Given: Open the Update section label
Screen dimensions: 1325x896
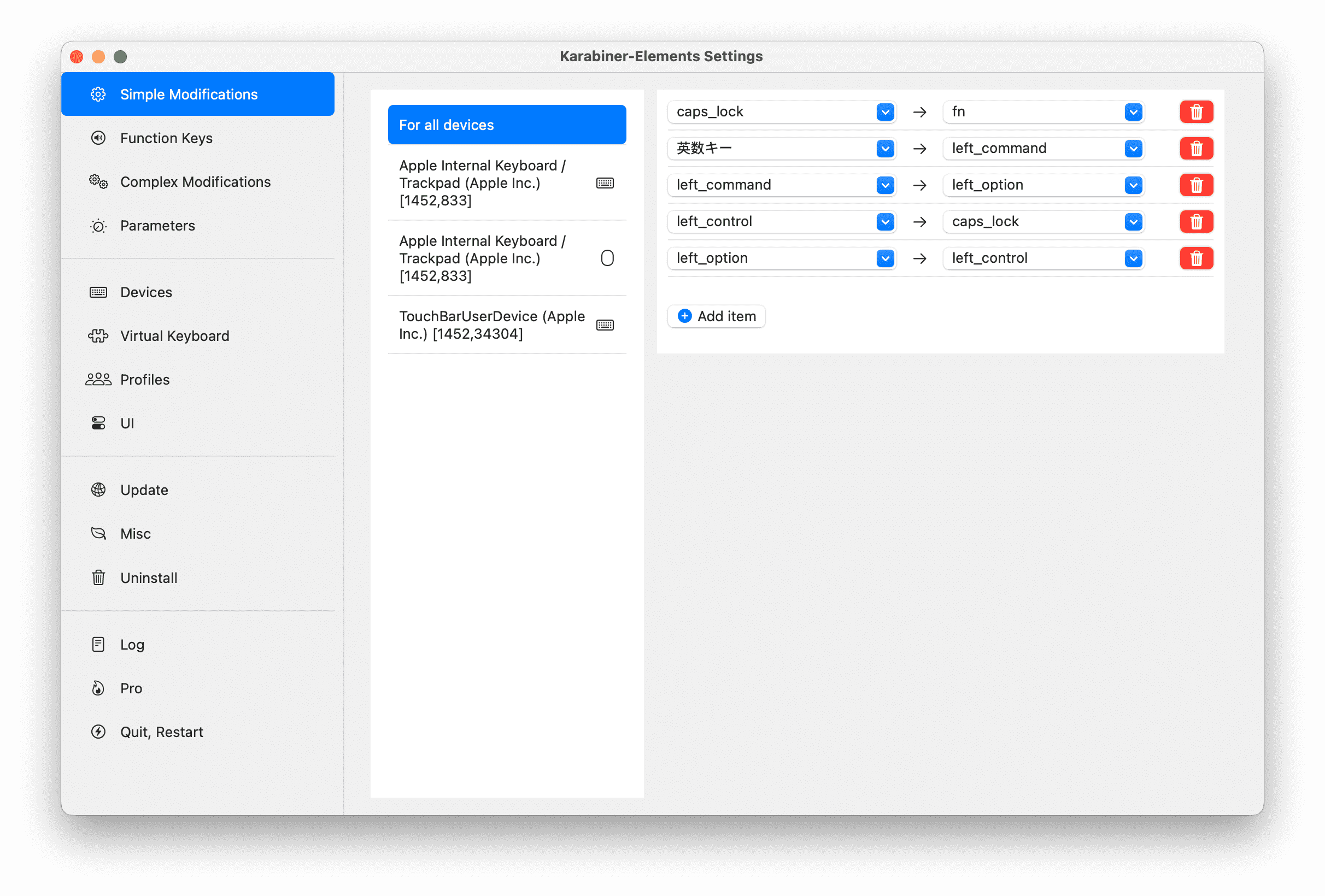Looking at the screenshot, I should tap(144, 490).
